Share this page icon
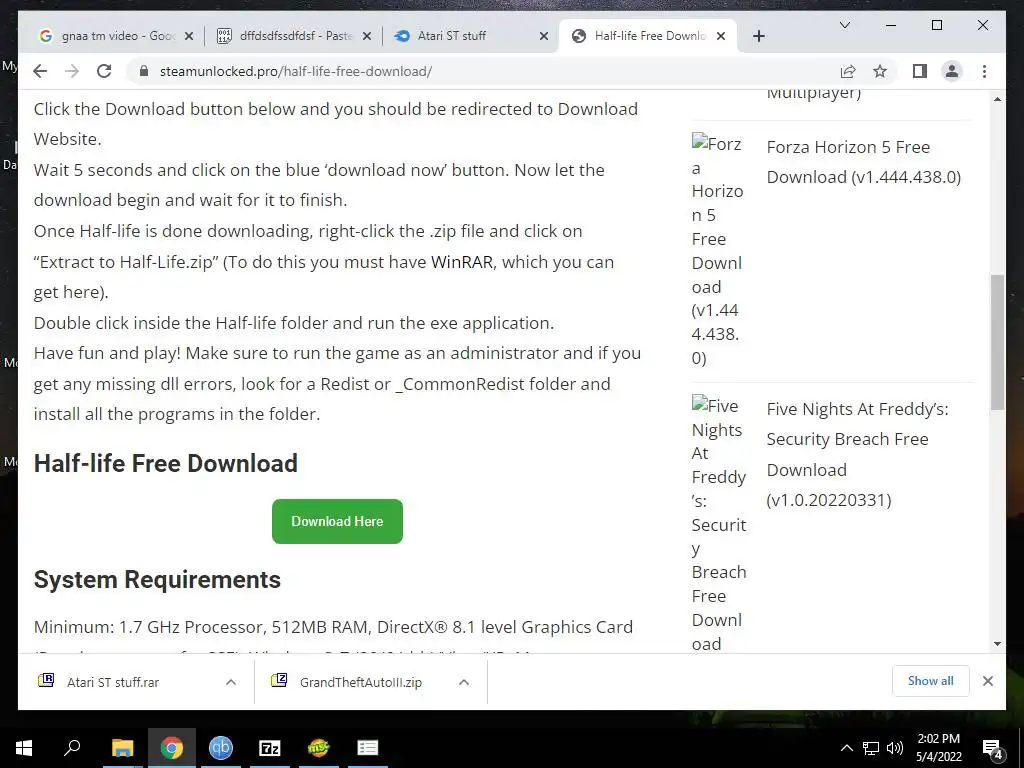This screenshot has width=1024, height=768. pyautogui.click(x=848, y=71)
